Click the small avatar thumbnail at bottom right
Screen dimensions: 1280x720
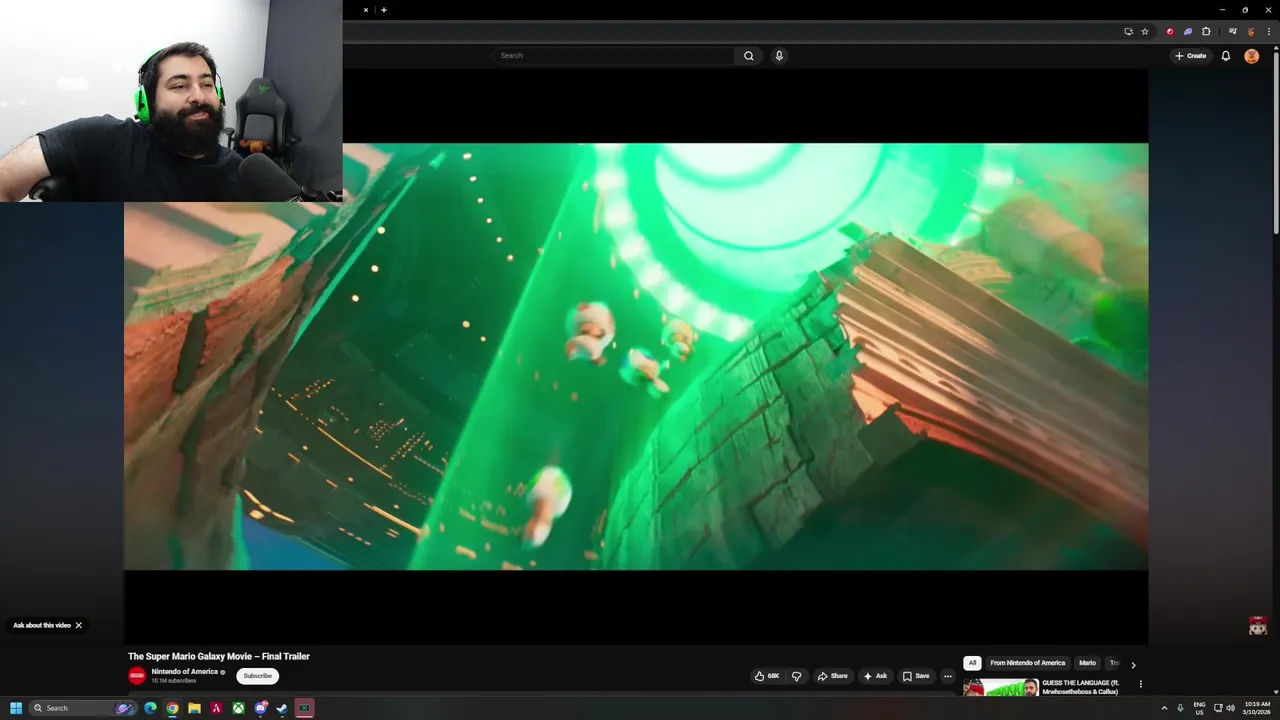1258,626
